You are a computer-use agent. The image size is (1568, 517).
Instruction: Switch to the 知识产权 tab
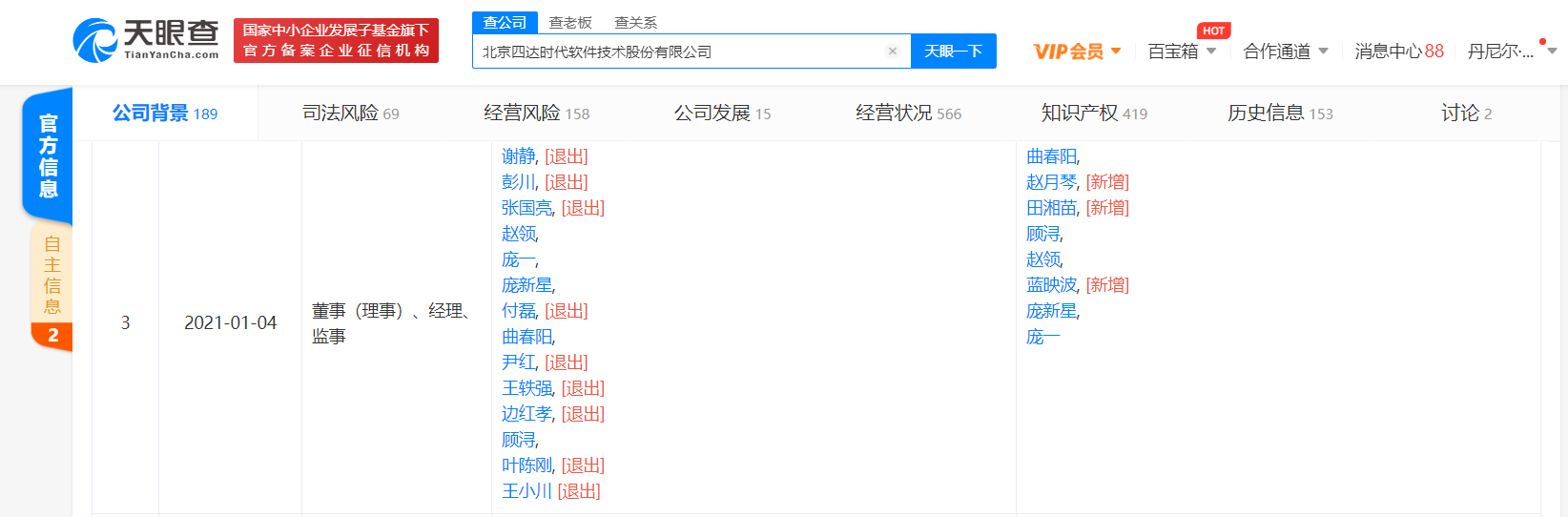click(x=1095, y=114)
